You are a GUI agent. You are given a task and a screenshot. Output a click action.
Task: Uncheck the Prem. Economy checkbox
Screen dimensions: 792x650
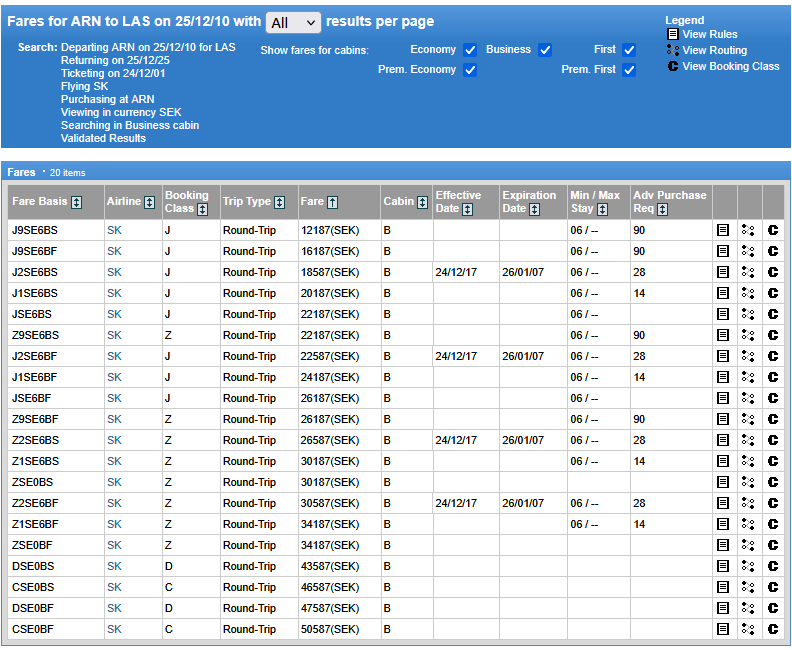470,70
